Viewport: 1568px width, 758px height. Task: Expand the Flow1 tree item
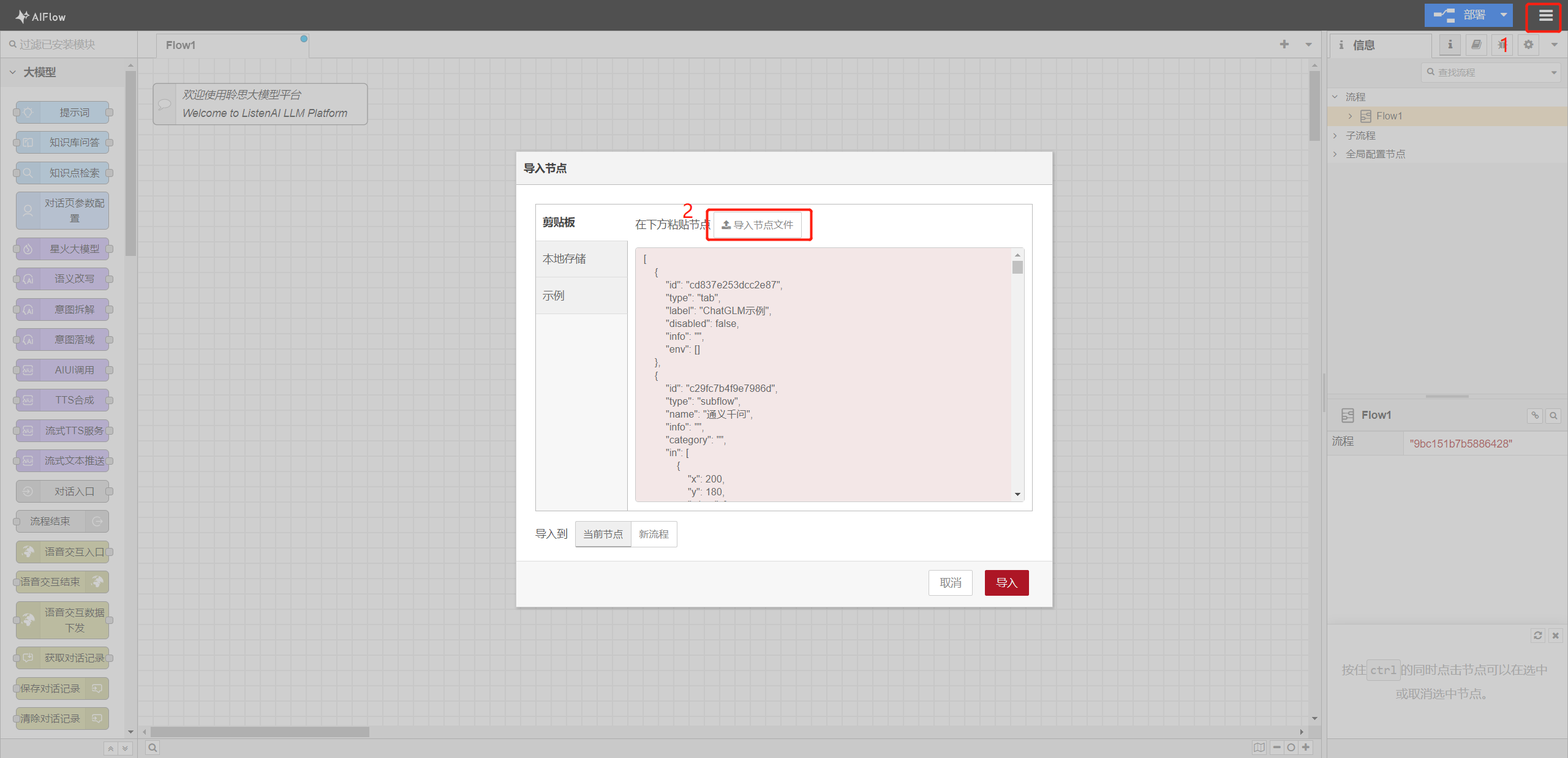[x=1350, y=116]
